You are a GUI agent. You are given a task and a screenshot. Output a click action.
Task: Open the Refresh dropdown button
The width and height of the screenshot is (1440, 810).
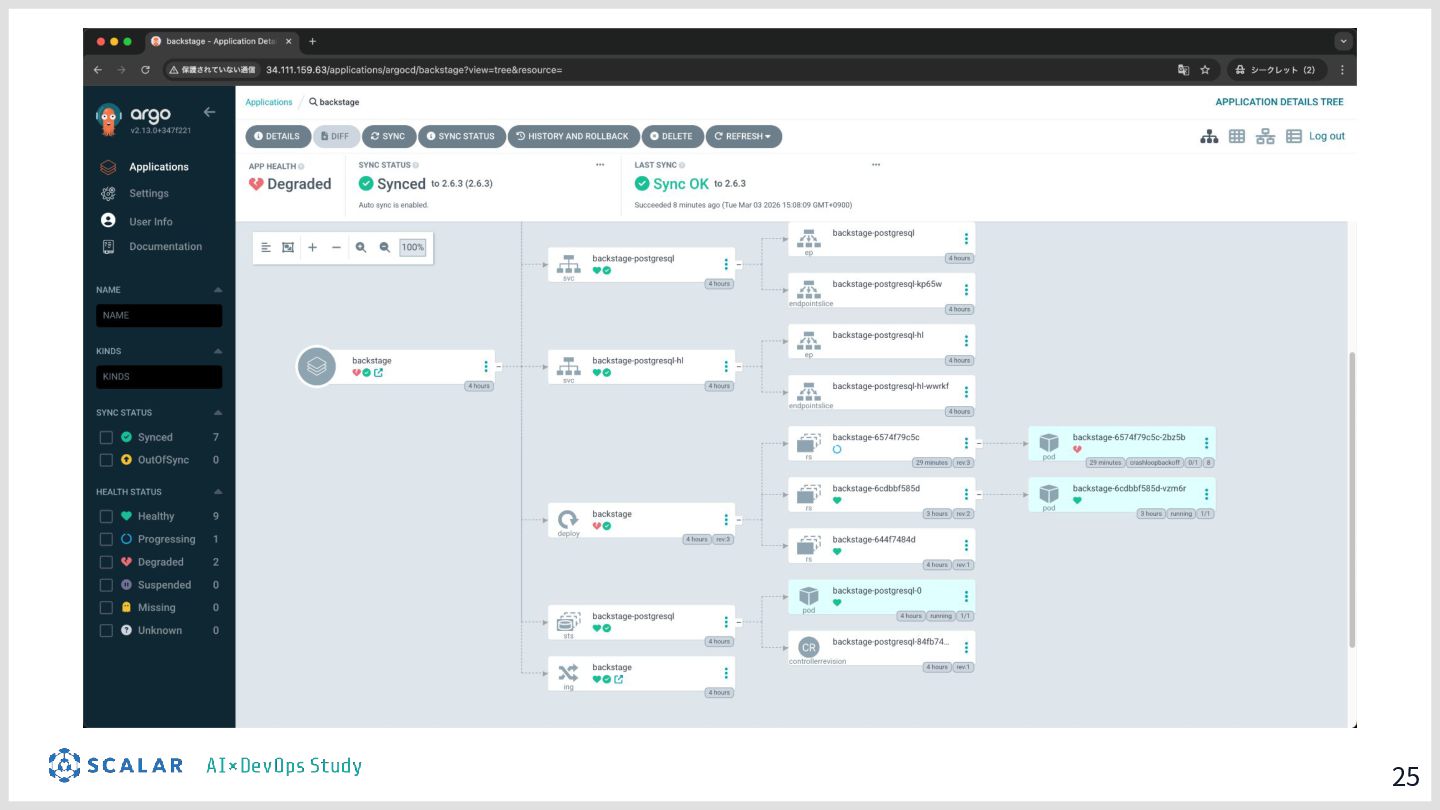click(743, 136)
